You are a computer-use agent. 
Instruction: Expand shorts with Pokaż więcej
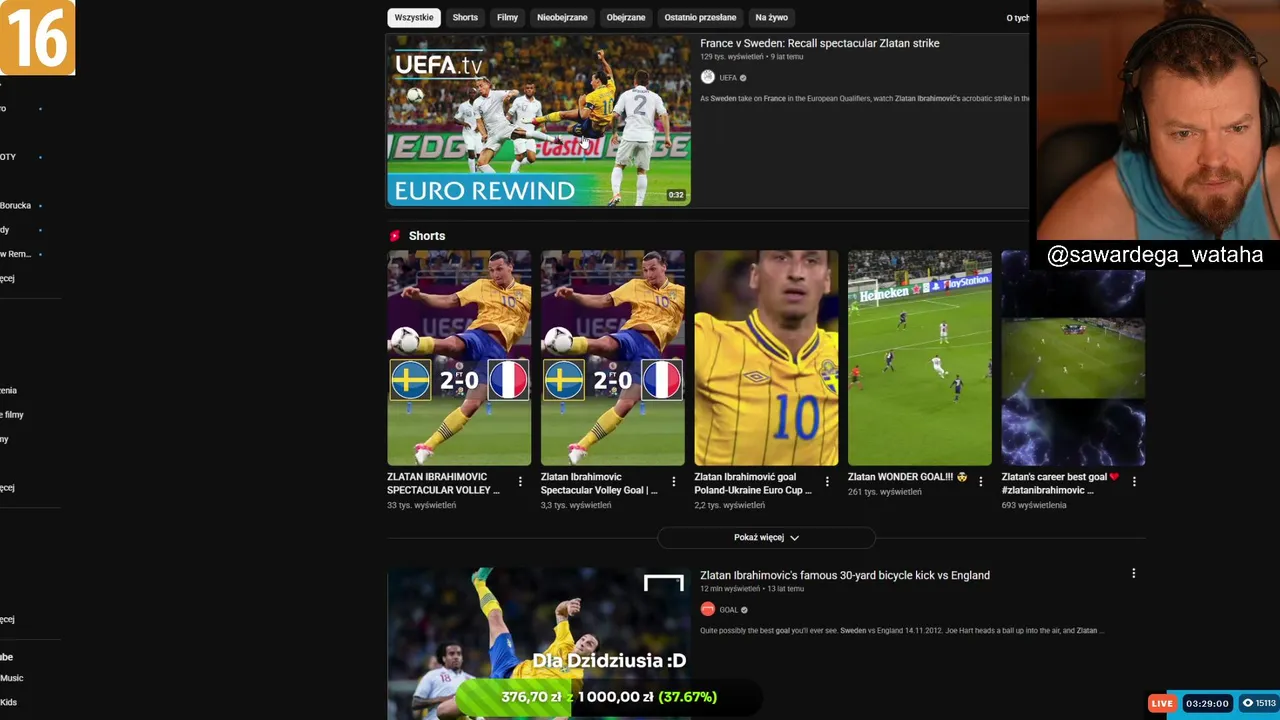click(x=766, y=537)
